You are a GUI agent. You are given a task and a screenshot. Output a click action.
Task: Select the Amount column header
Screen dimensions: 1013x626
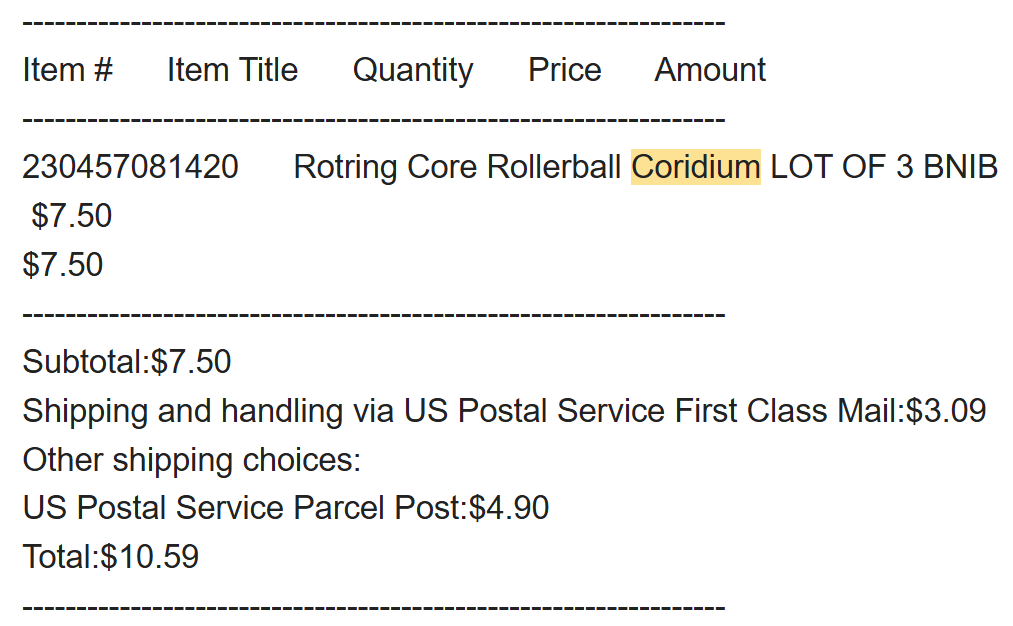[x=710, y=70]
